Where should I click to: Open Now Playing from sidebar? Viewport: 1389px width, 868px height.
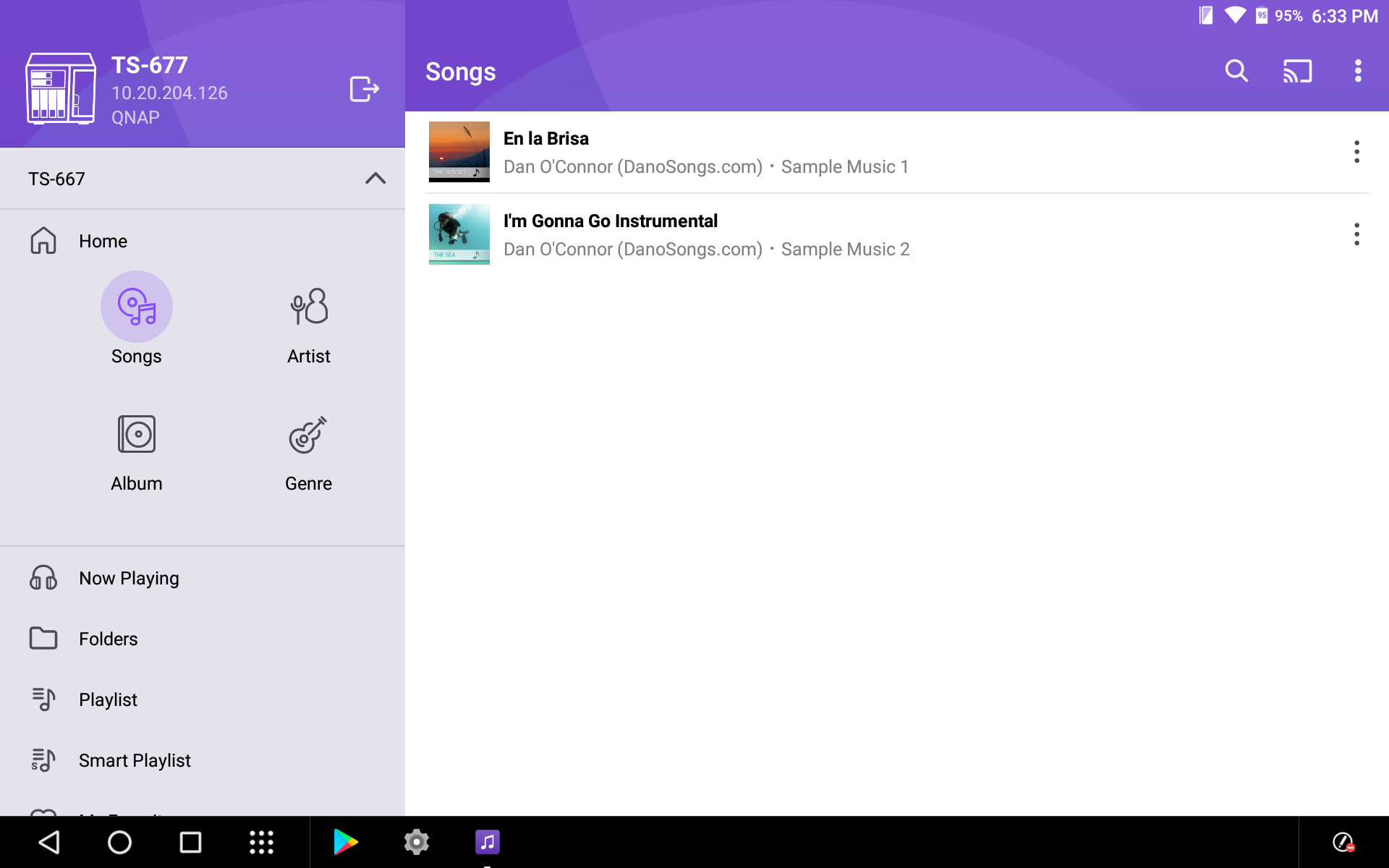(x=203, y=578)
